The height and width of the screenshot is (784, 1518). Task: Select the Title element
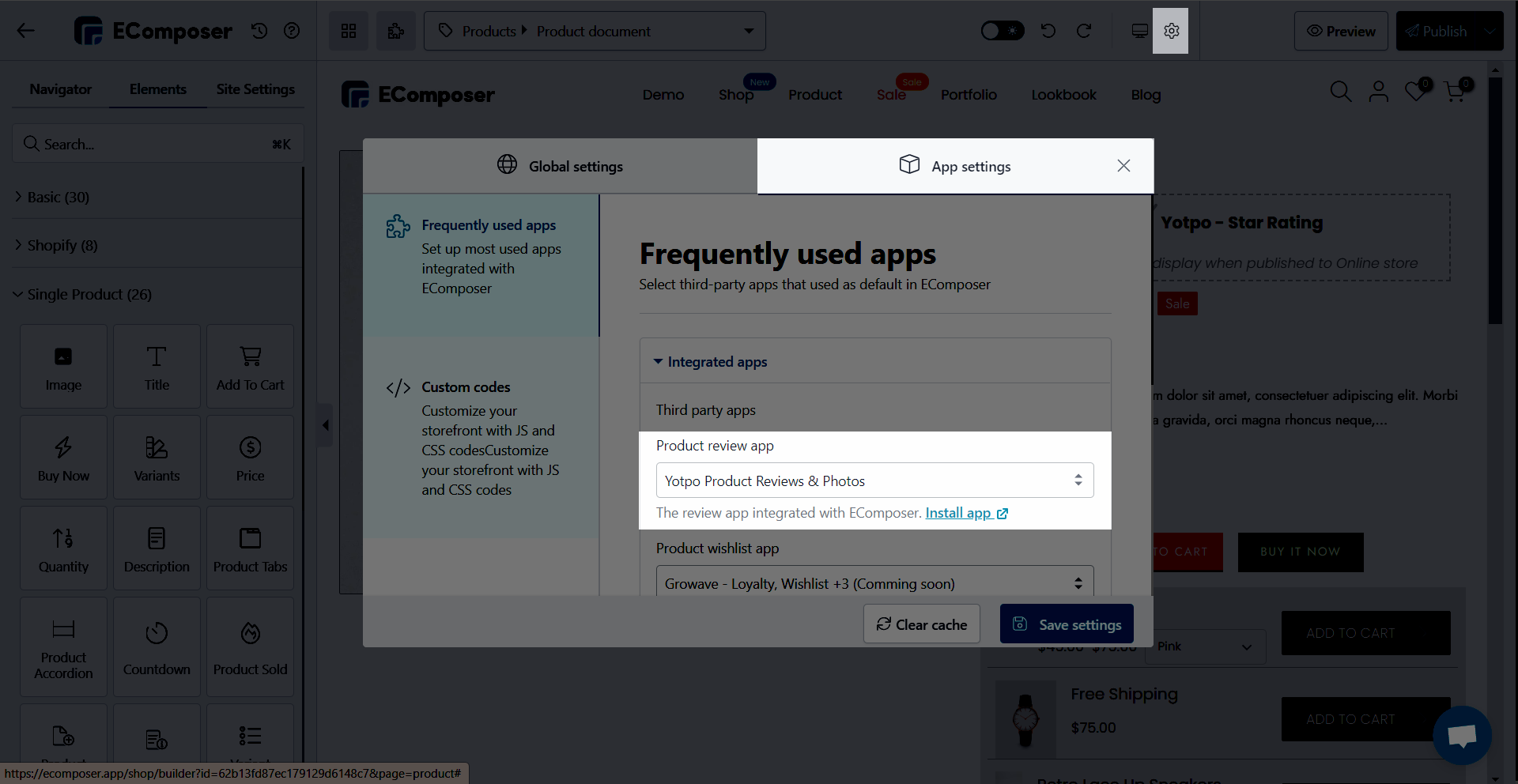(157, 367)
